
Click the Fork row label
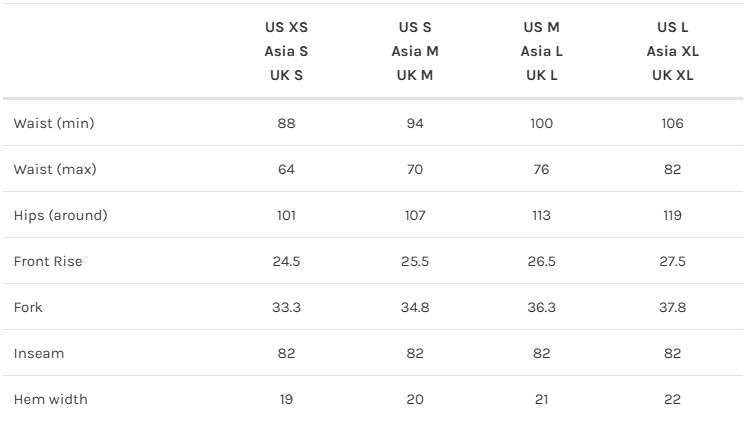(x=28, y=307)
